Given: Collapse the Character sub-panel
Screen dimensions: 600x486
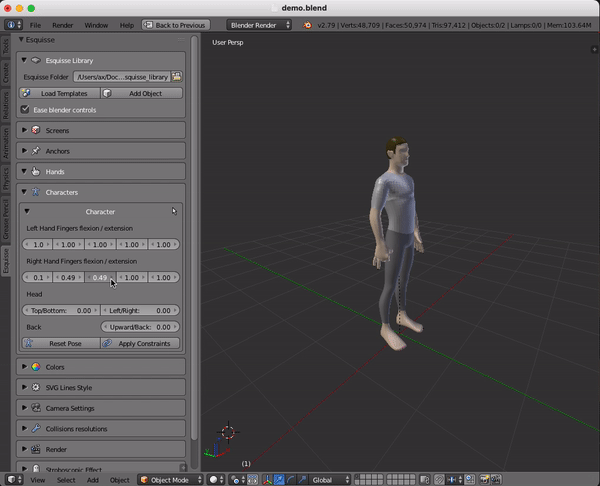Looking at the screenshot, I should (x=27, y=211).
